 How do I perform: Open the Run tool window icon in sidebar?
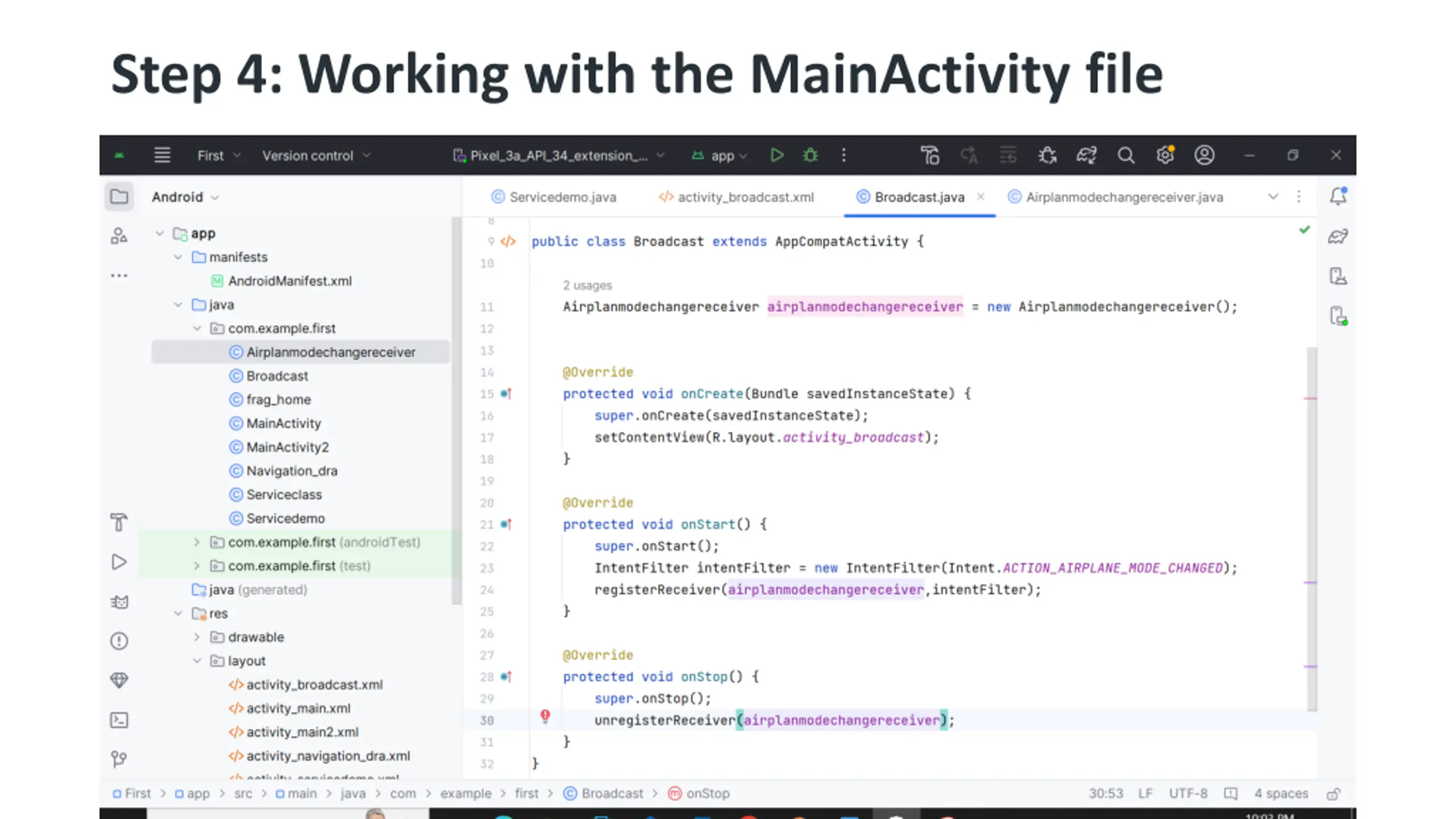pyautogui.click(x=119, y=562)
